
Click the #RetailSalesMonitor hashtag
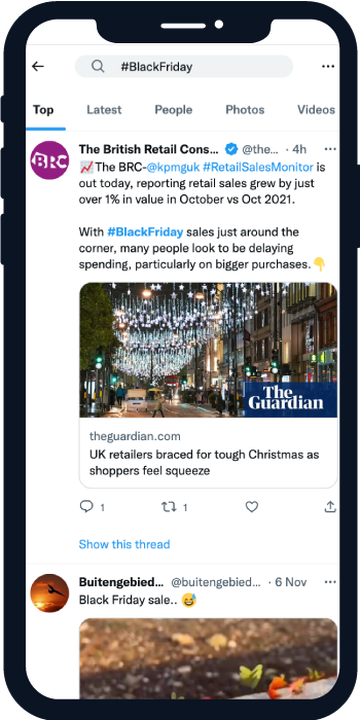(x=259, y=167)
